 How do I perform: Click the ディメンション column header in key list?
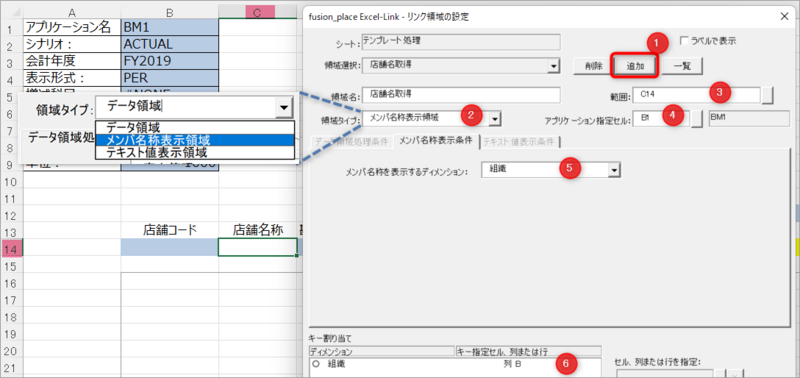point(381,351)
